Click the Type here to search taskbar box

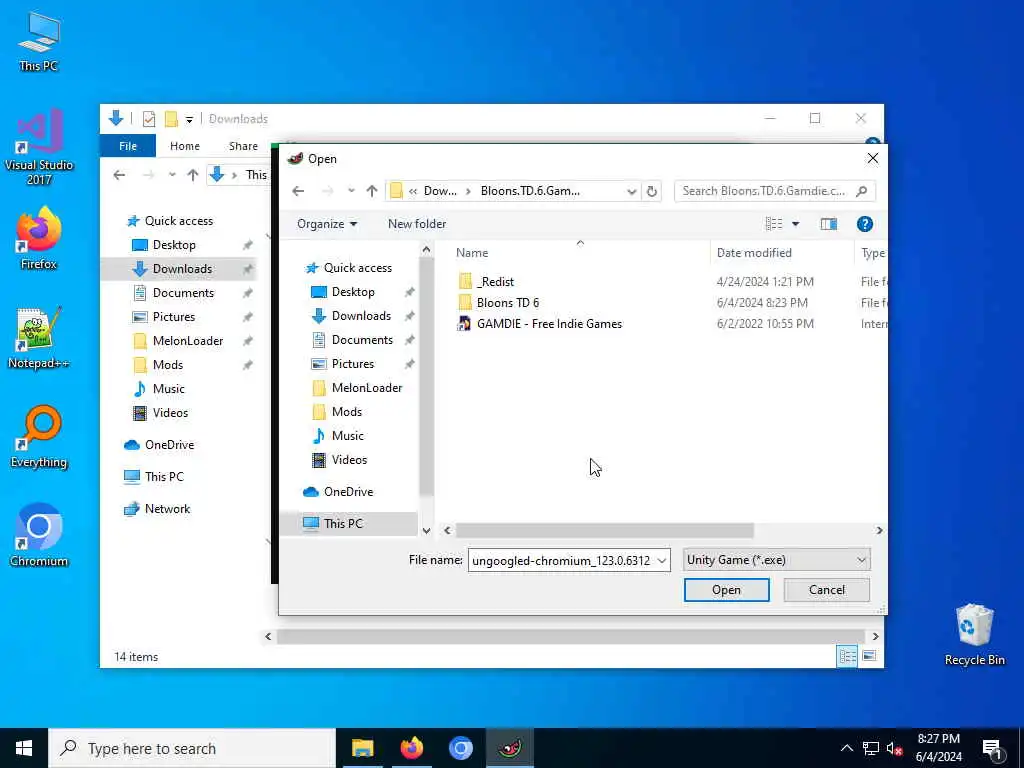192,748
